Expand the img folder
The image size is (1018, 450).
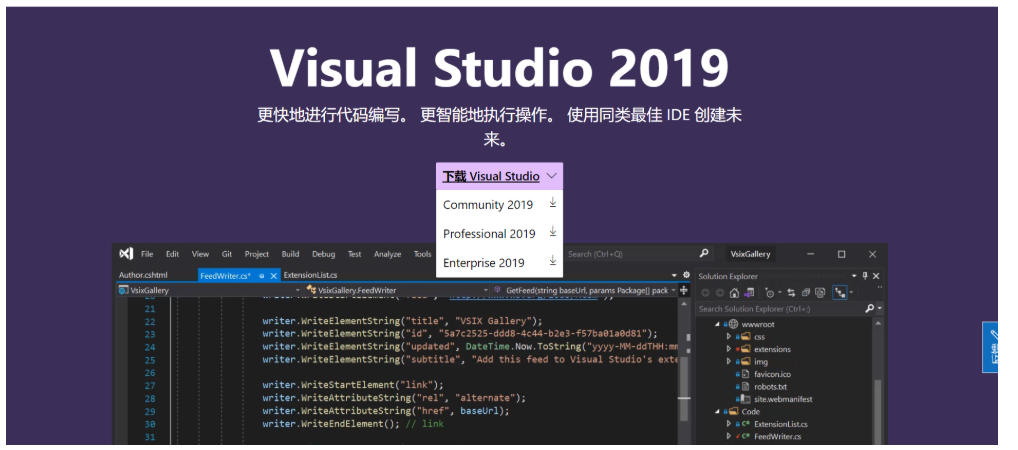(x=728, y=361)
